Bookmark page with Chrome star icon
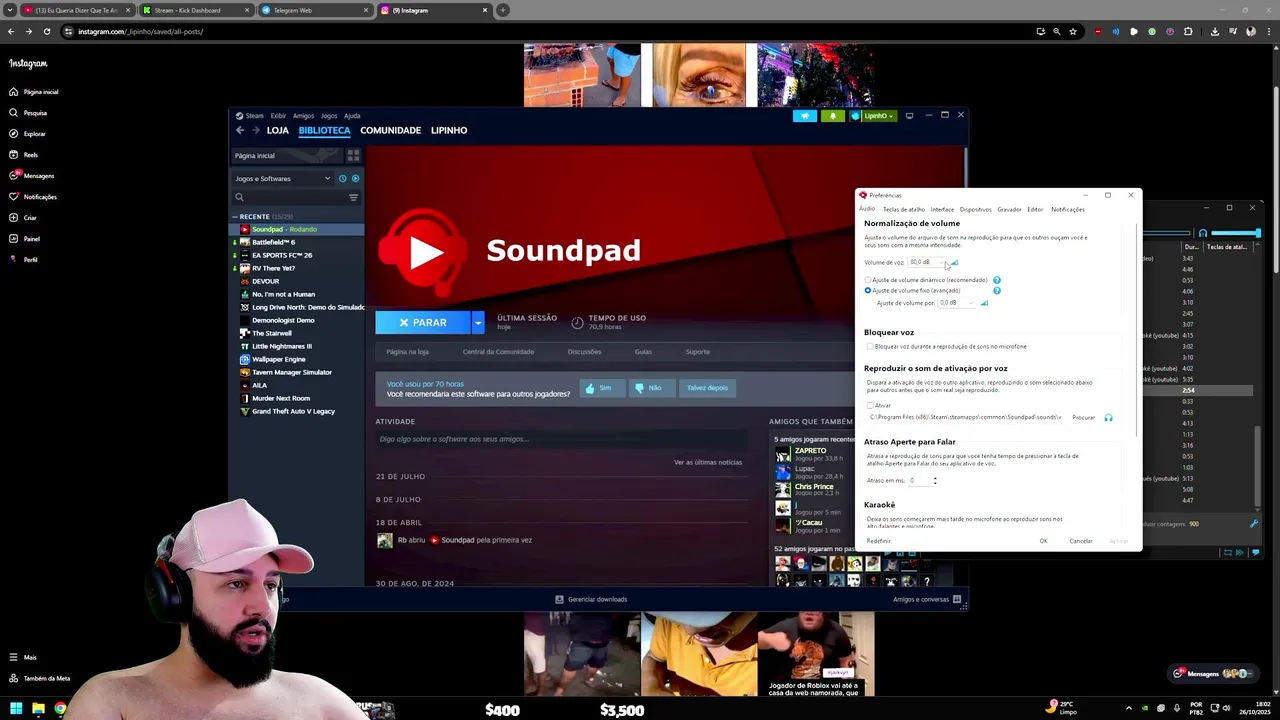This screenshot has width=1280, height=720. pyautogui.click(x=1073, y=31)
